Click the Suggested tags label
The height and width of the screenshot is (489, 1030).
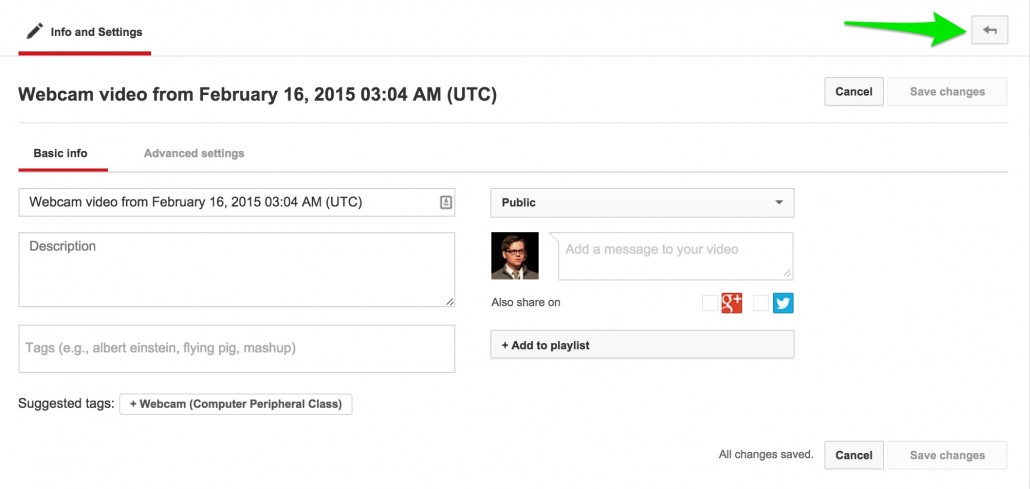66,404
